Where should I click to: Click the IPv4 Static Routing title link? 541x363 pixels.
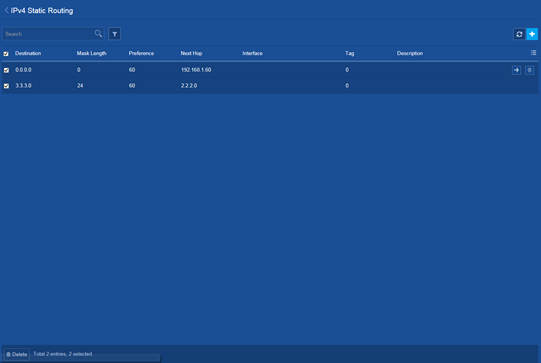42,10
